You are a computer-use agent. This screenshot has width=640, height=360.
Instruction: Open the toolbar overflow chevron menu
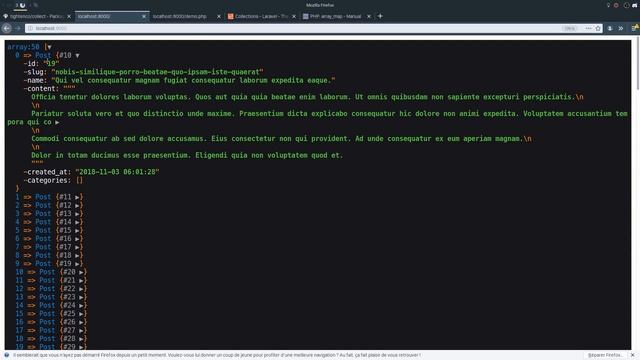pyautogui.click(x=621, y=28)
